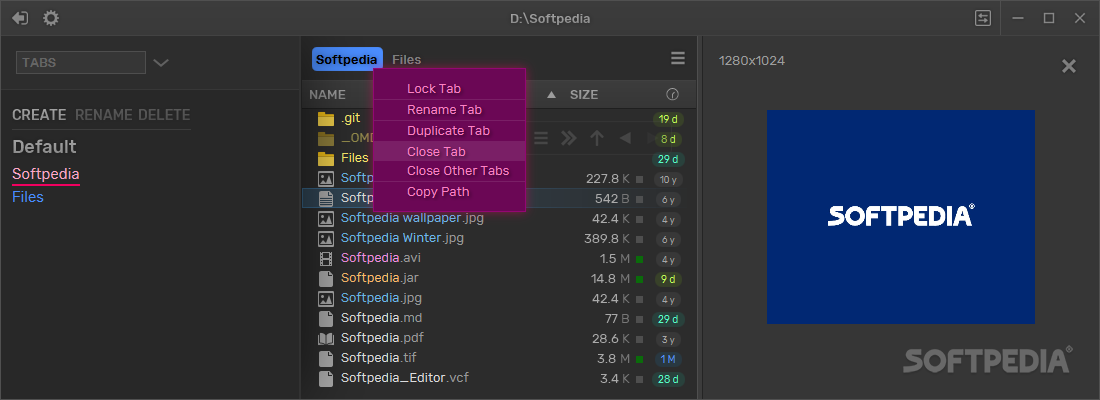1100x400 pixels.
Task: Click file icon of Softpedia.jar
Action: pos(326,279)
